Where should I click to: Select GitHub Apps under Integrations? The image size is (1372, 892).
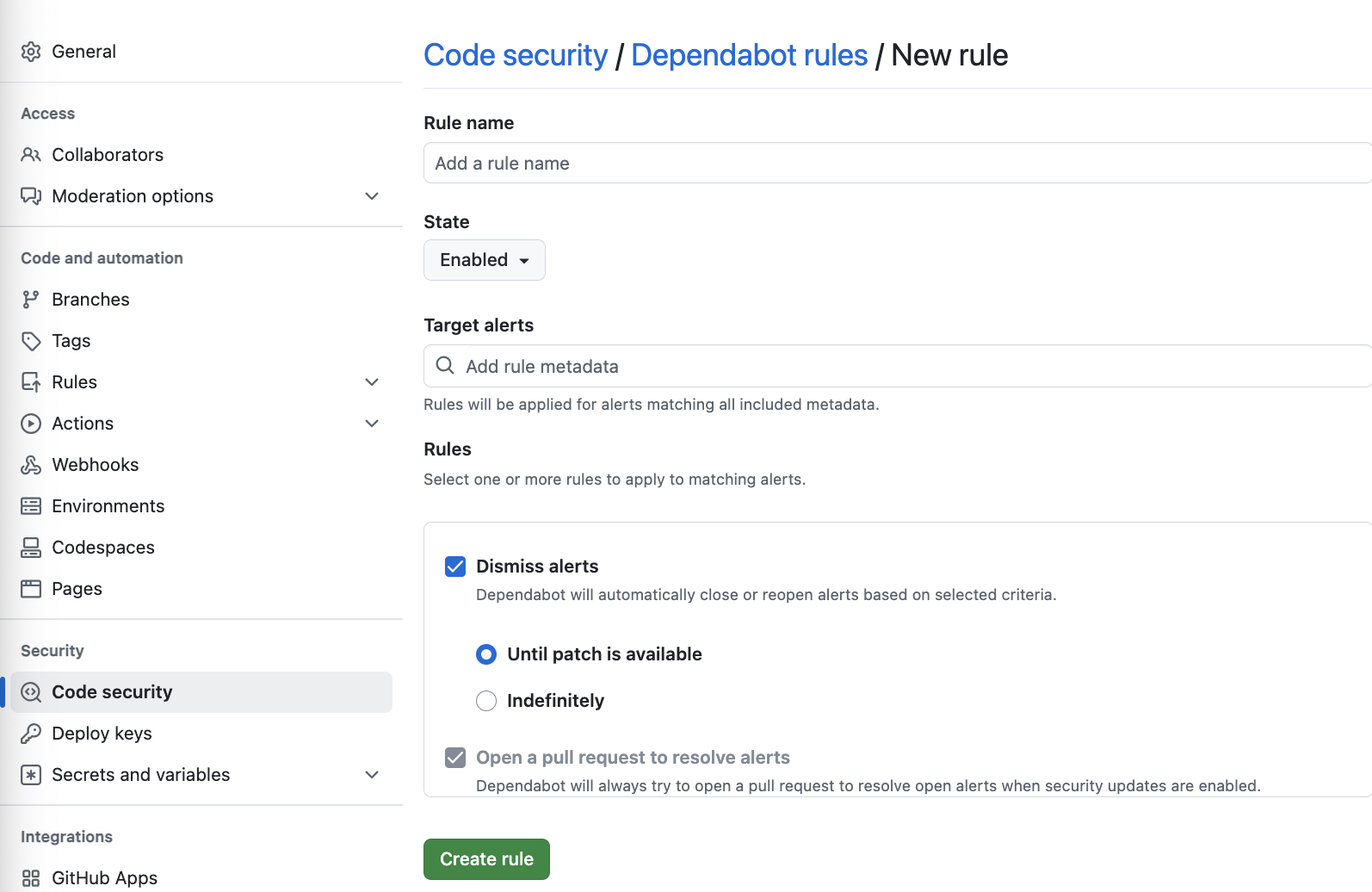[104, 877]
